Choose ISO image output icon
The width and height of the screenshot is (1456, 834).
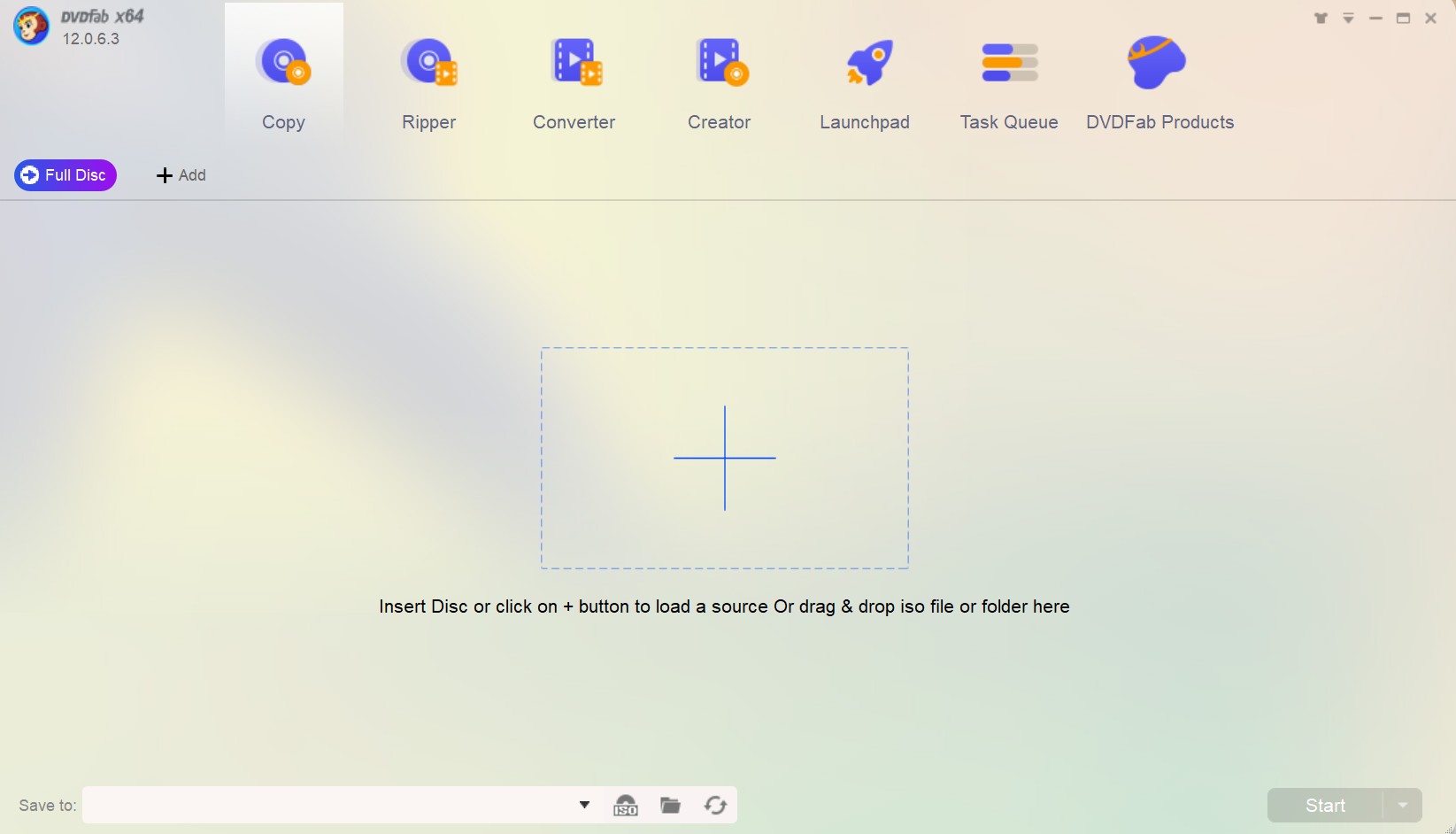[x=626, y=805]
